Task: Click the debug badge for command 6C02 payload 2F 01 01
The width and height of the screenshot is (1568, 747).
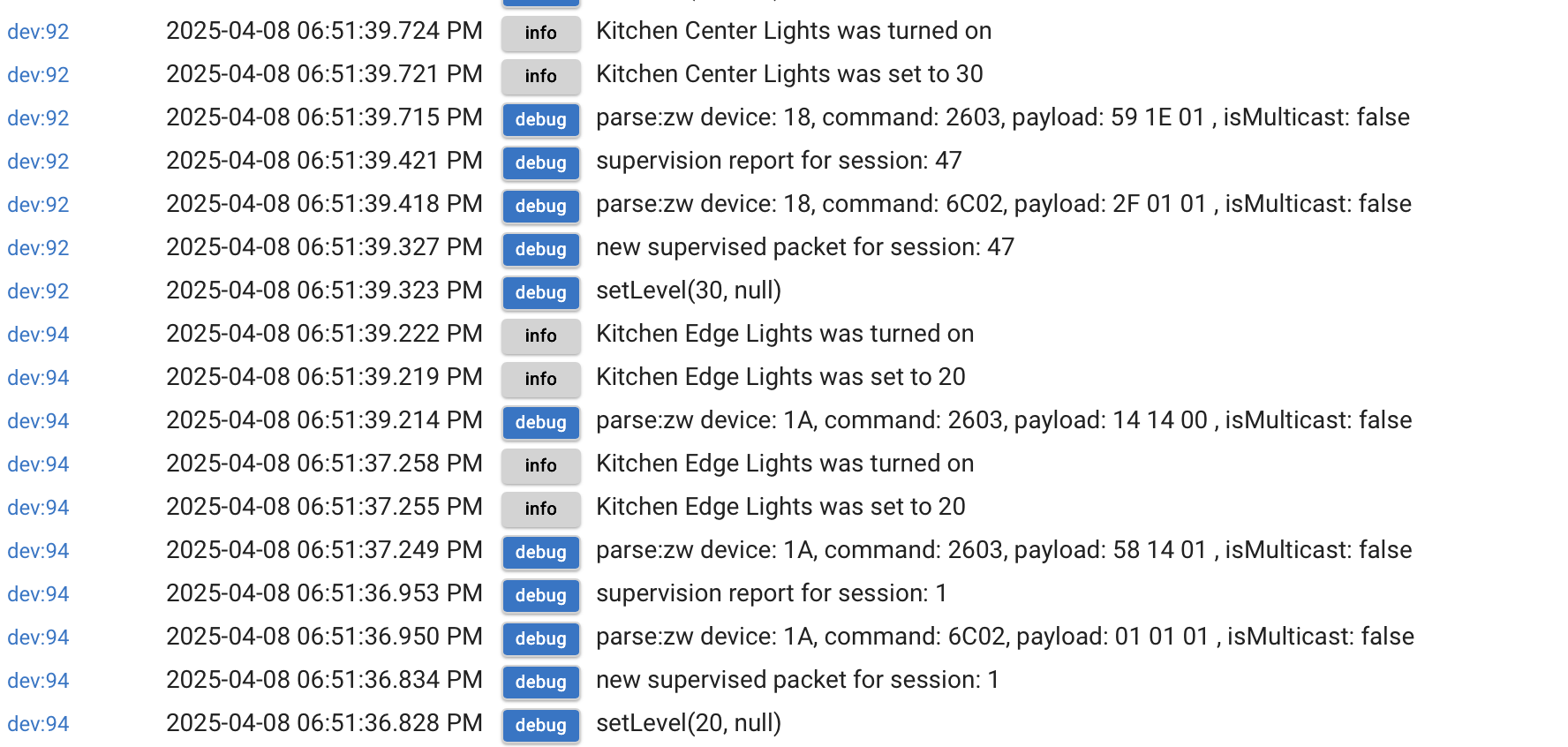Action: [x=541, y=206]
